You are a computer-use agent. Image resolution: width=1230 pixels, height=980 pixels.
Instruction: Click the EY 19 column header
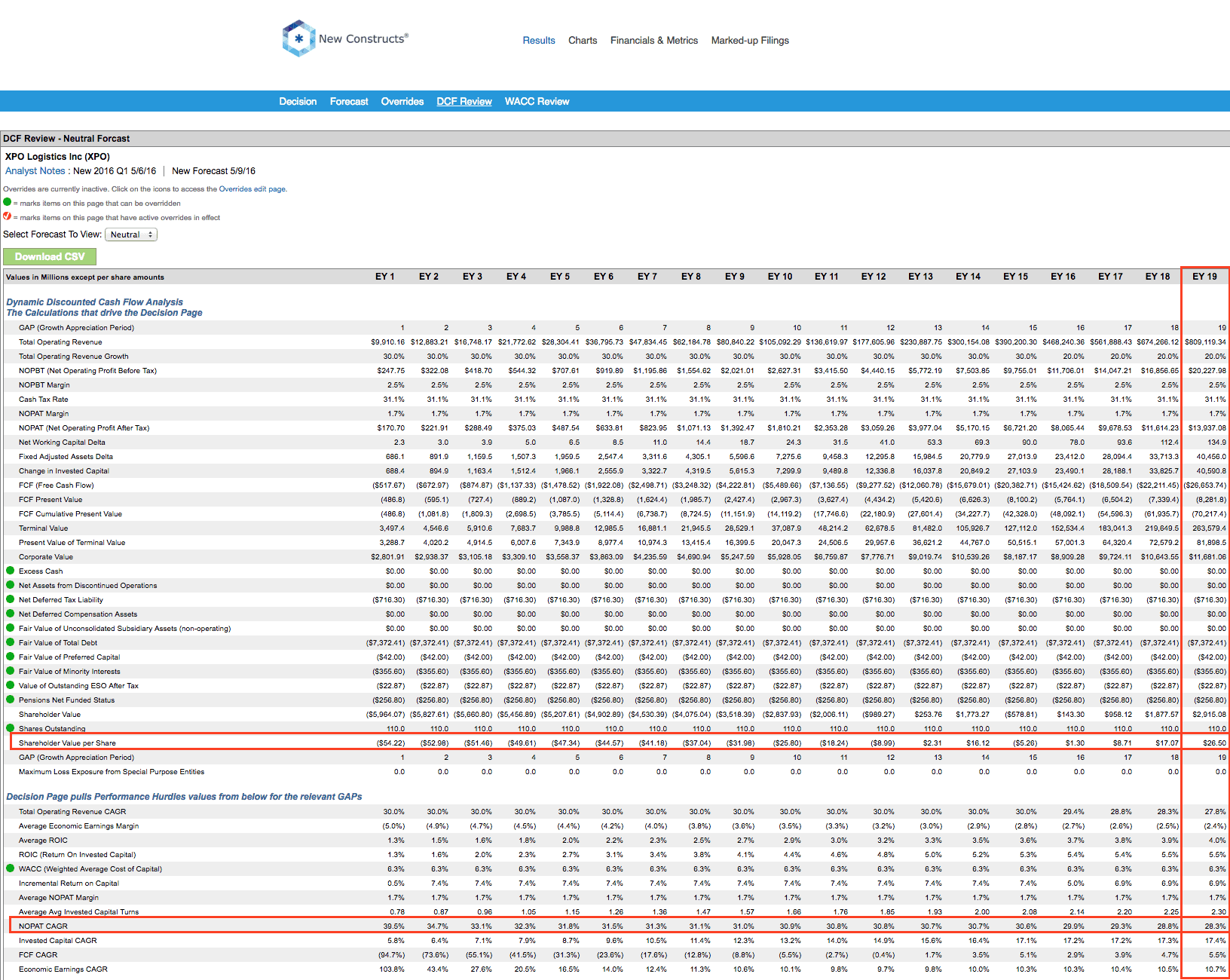pyautogui.click(x=1204, y=277)
